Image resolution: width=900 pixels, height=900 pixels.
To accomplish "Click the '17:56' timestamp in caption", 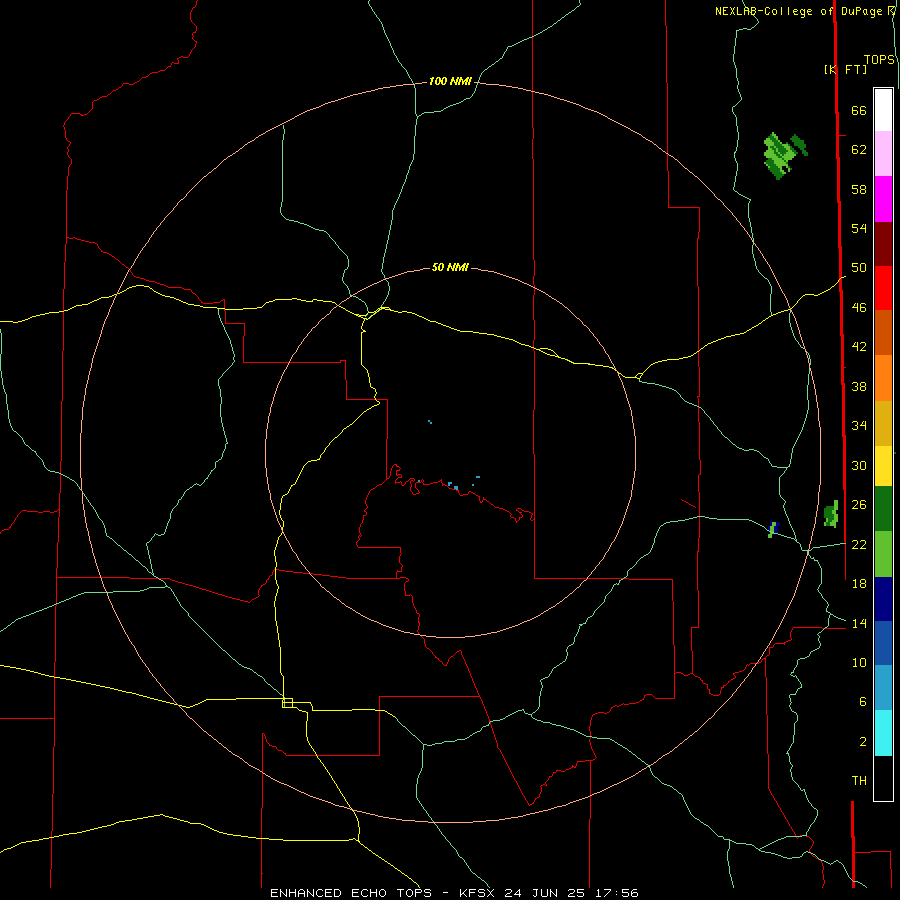I will coord(616,893).
